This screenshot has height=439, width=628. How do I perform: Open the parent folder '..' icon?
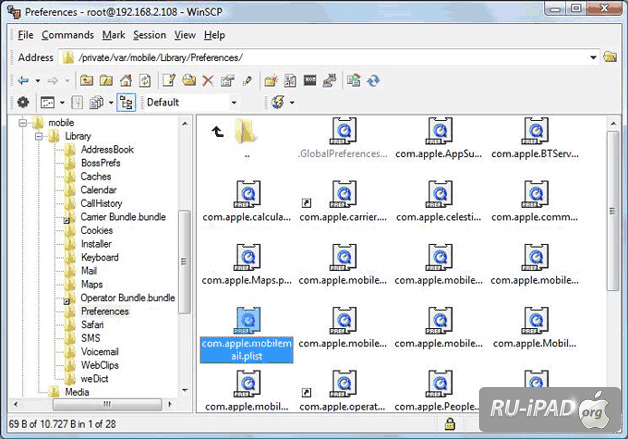point(244,131)
